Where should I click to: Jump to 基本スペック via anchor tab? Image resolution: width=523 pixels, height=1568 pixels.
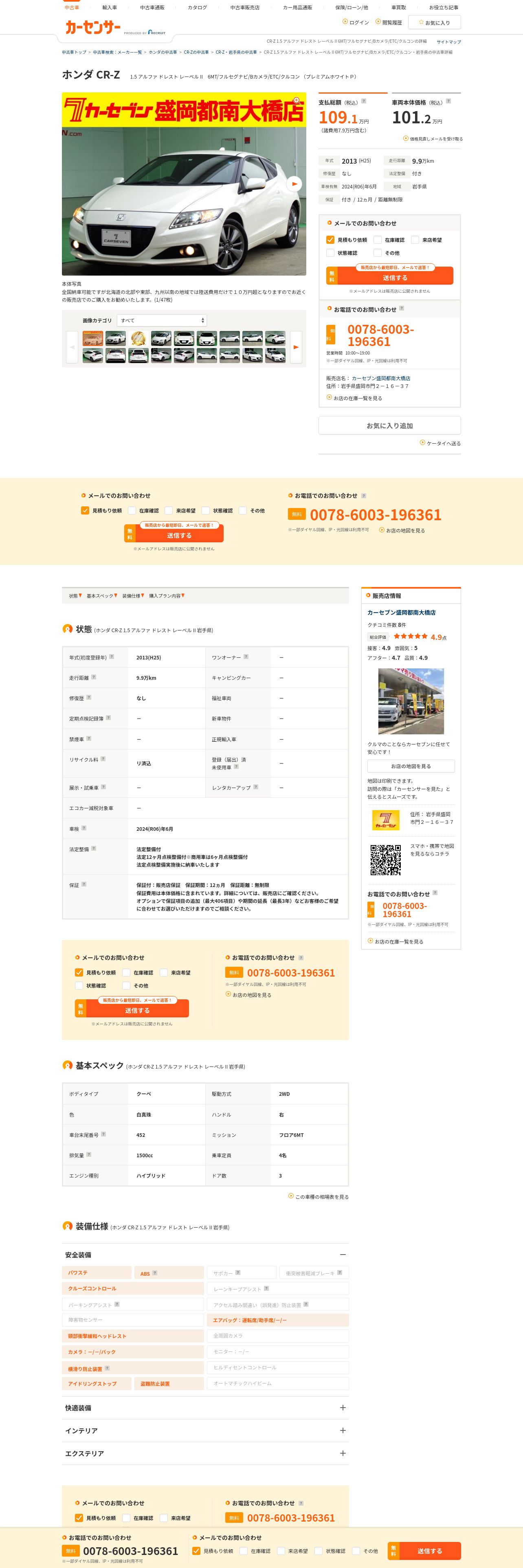pos(102,596)
